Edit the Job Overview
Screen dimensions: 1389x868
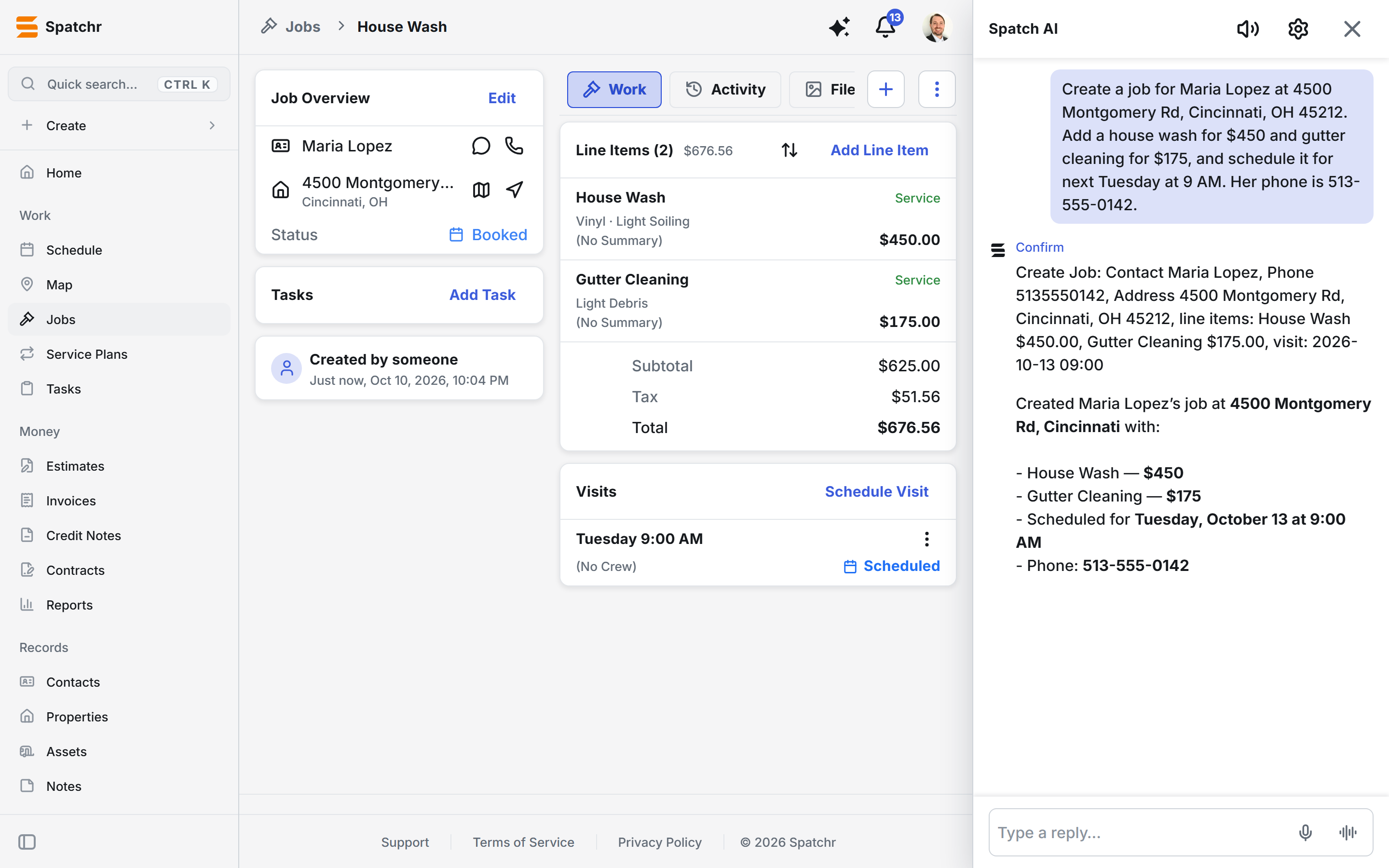[x=502, y=98]
